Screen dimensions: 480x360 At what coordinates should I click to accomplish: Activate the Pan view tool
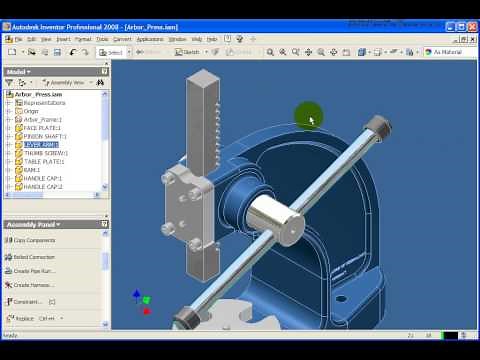(x=308, y=52)
